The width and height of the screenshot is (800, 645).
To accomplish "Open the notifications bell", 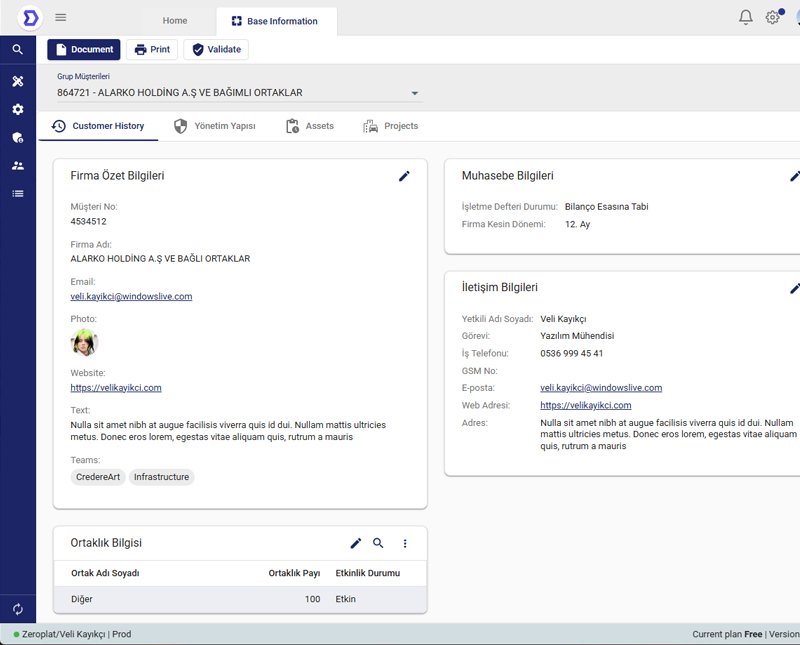I will click(745, 18).
